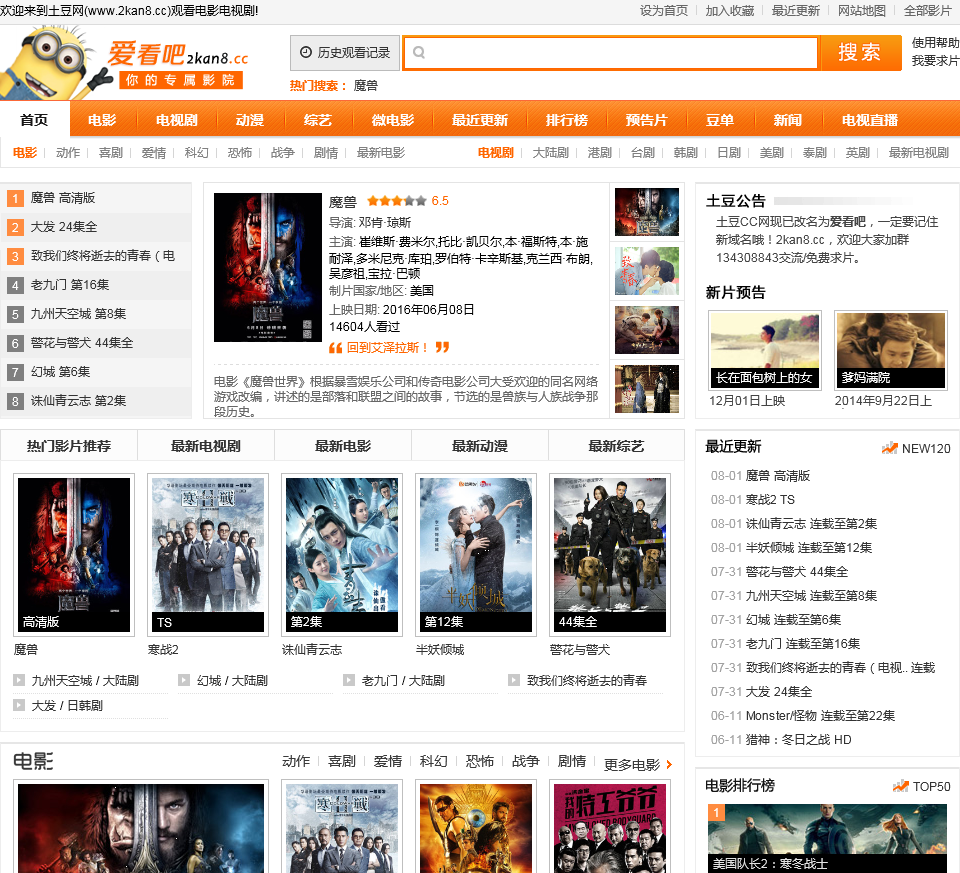Switch to 最新综艺 section tab
960x873 pixels.
(x=617, y=446)
